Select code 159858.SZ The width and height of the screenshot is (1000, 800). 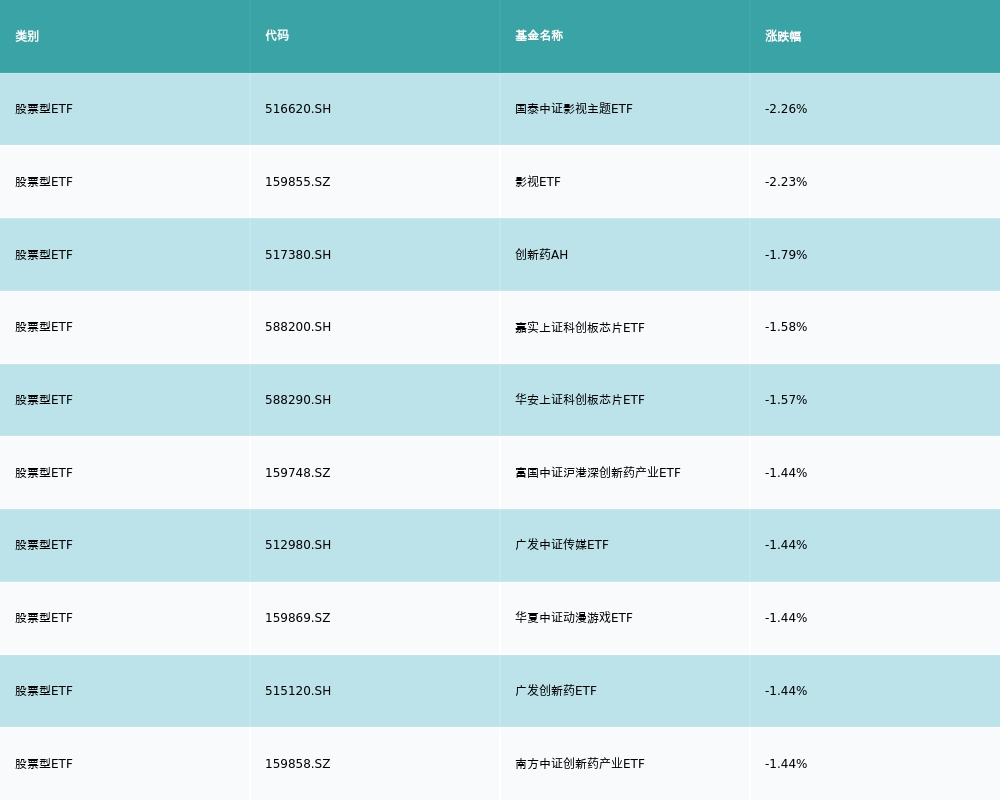tap(298, 764)
